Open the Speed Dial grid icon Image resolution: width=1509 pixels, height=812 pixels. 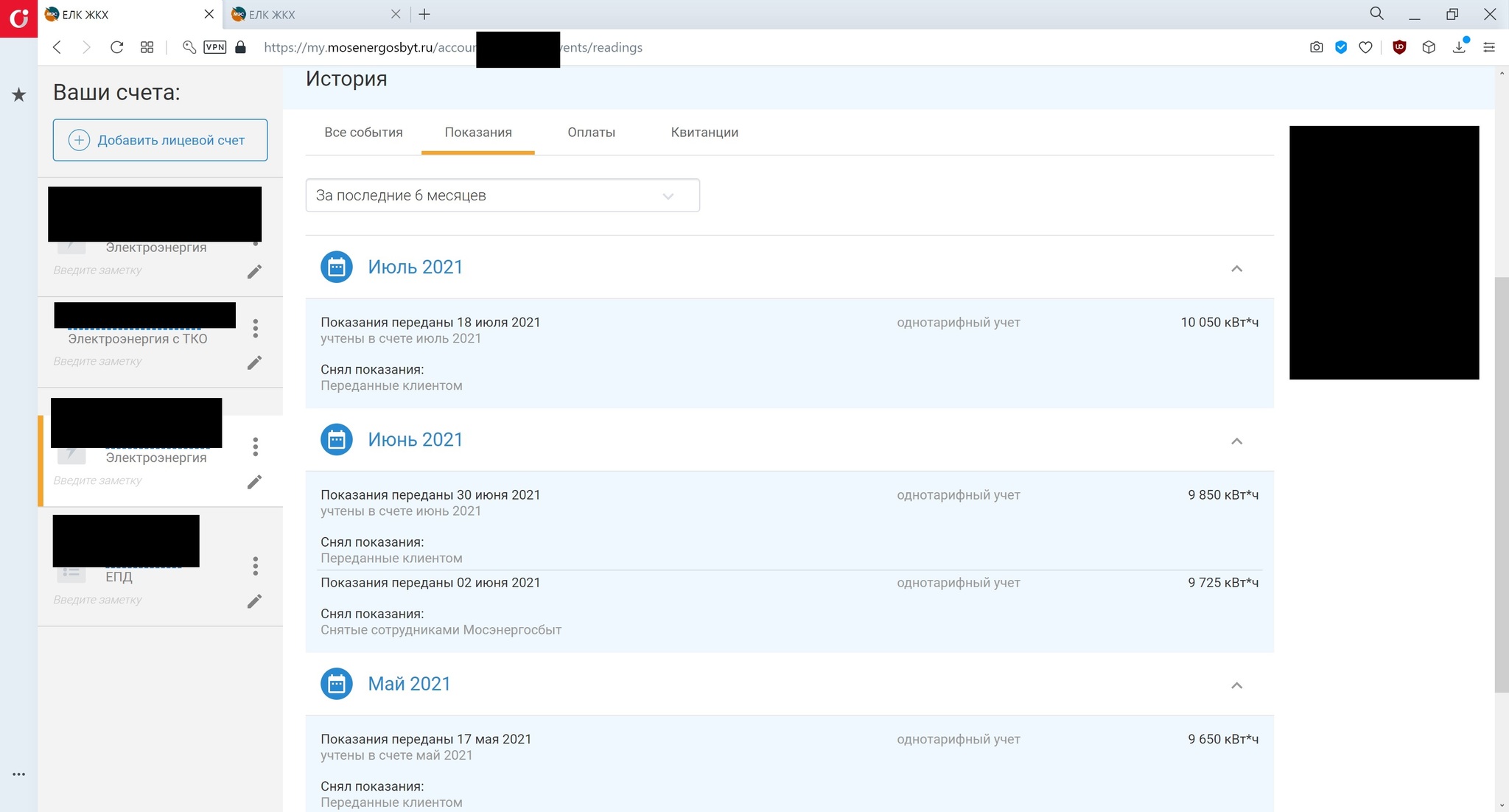[147, 47]
